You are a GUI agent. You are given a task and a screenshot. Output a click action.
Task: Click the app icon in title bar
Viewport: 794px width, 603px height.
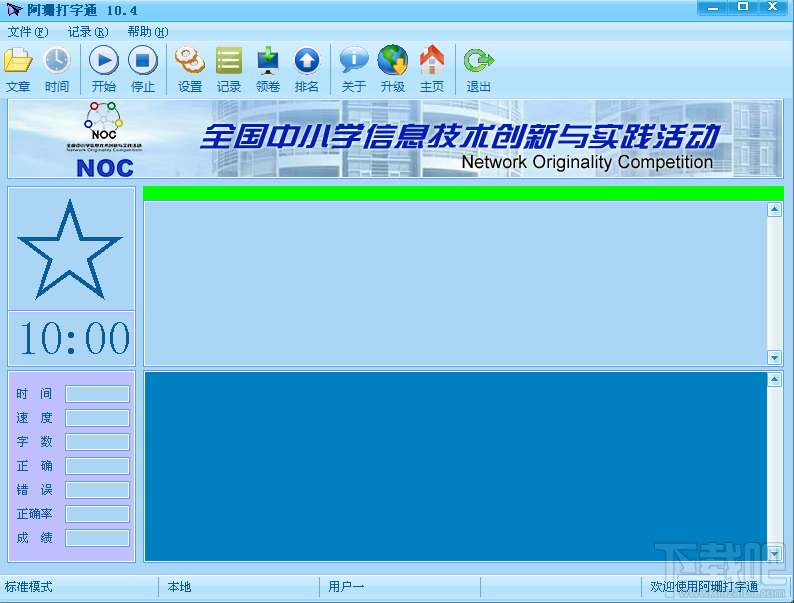[14, 10]
